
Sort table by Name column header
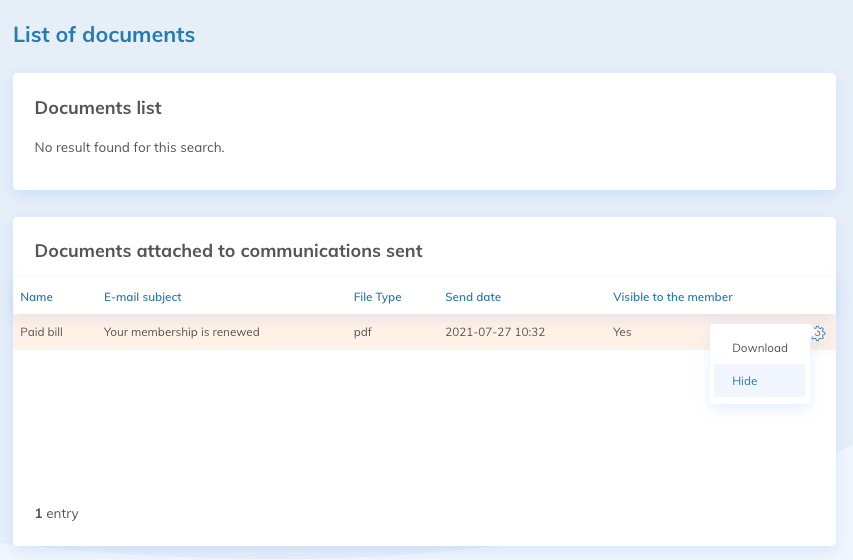click(x=36, y=297)
